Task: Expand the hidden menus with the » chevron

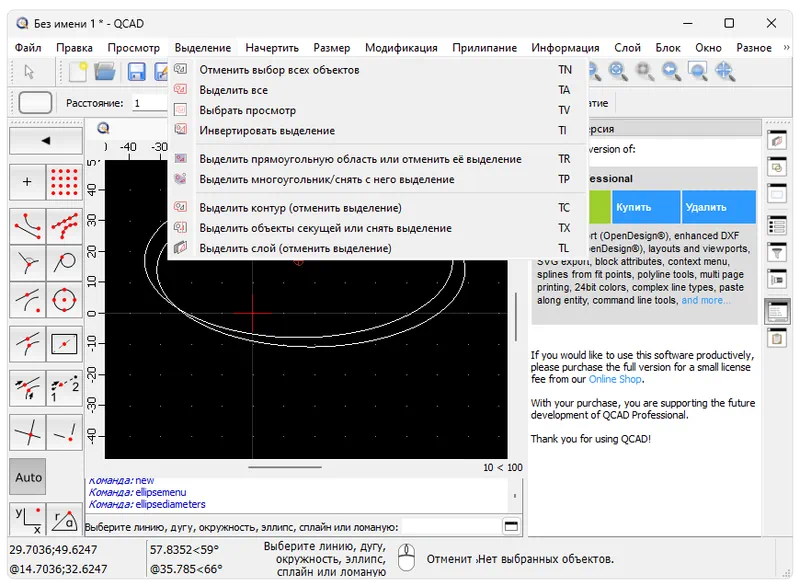Action: point(786,47)
